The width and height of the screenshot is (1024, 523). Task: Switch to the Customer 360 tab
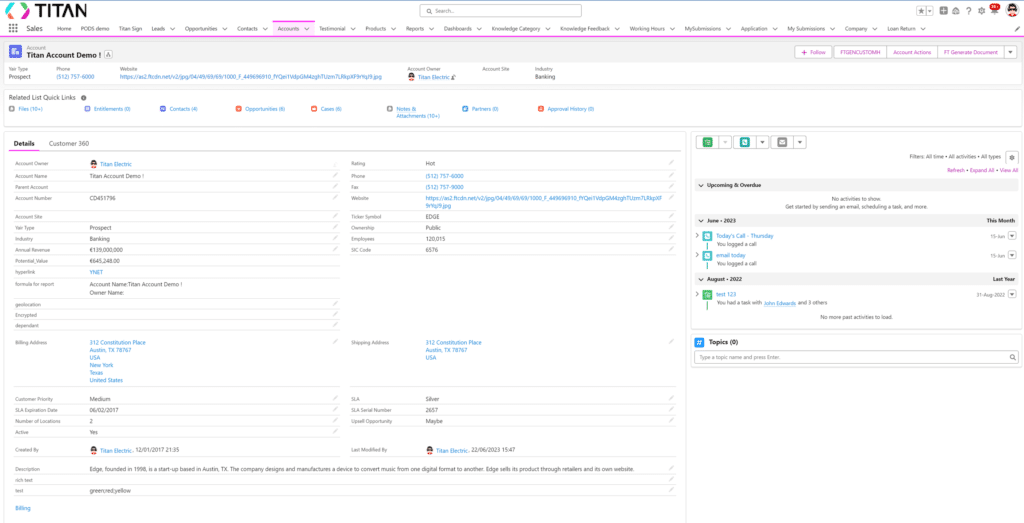point(69,143)
